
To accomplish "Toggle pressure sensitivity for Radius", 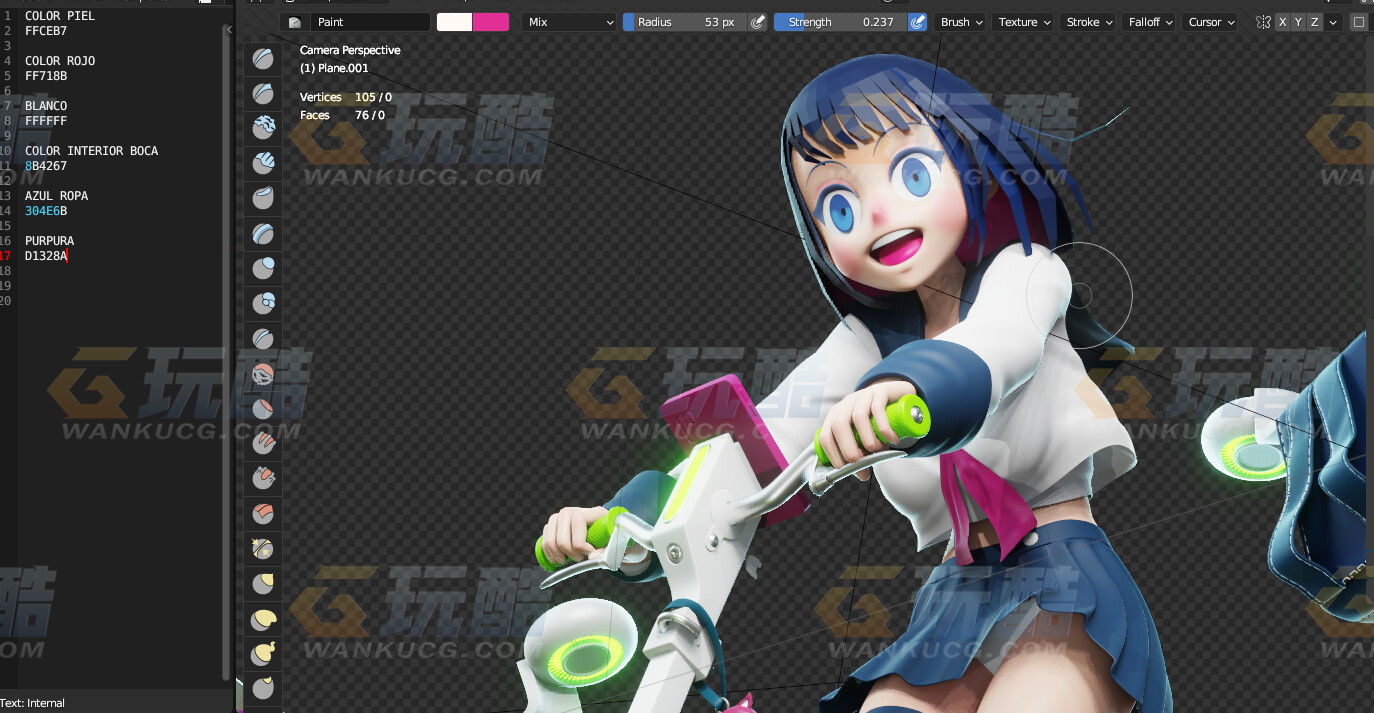I will (758, 22).
